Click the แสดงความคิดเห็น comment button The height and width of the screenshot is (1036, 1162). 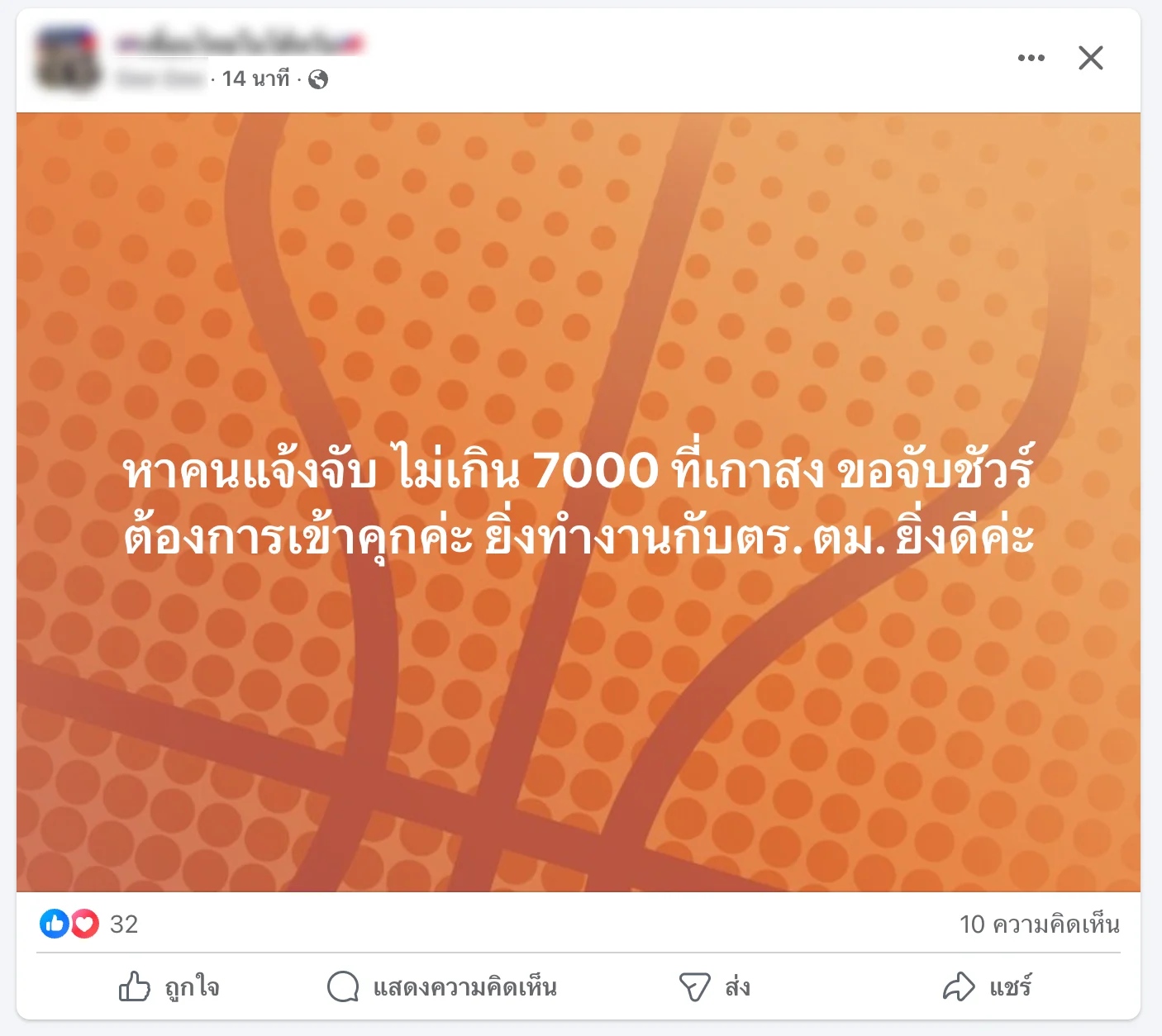(465, 987)
